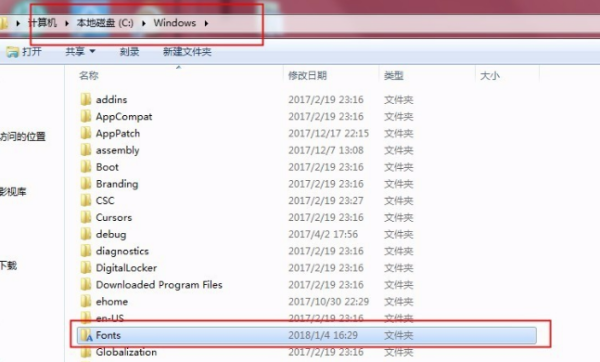
Task: Click the CSC folder icon
Action: click(x=86, y=201)
